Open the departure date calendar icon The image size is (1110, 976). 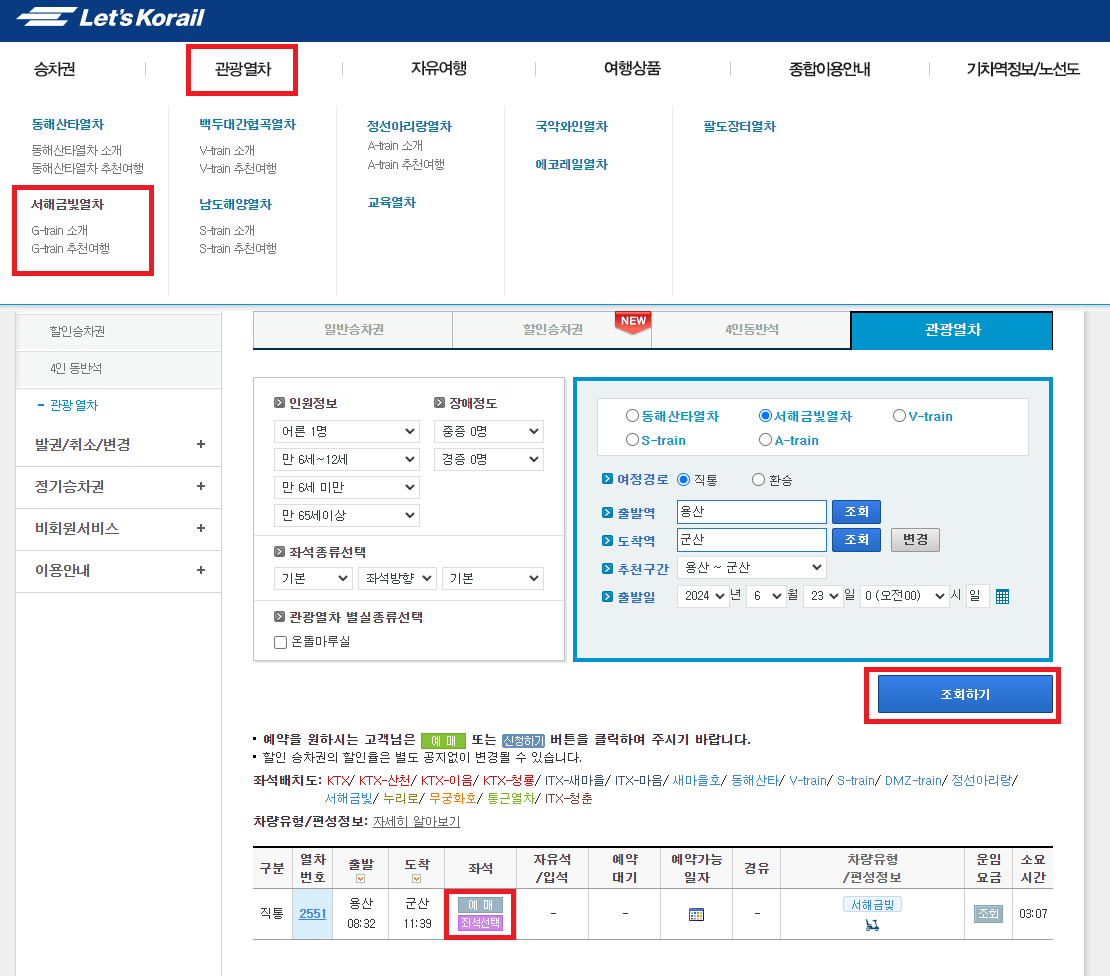pos(1002,597)
